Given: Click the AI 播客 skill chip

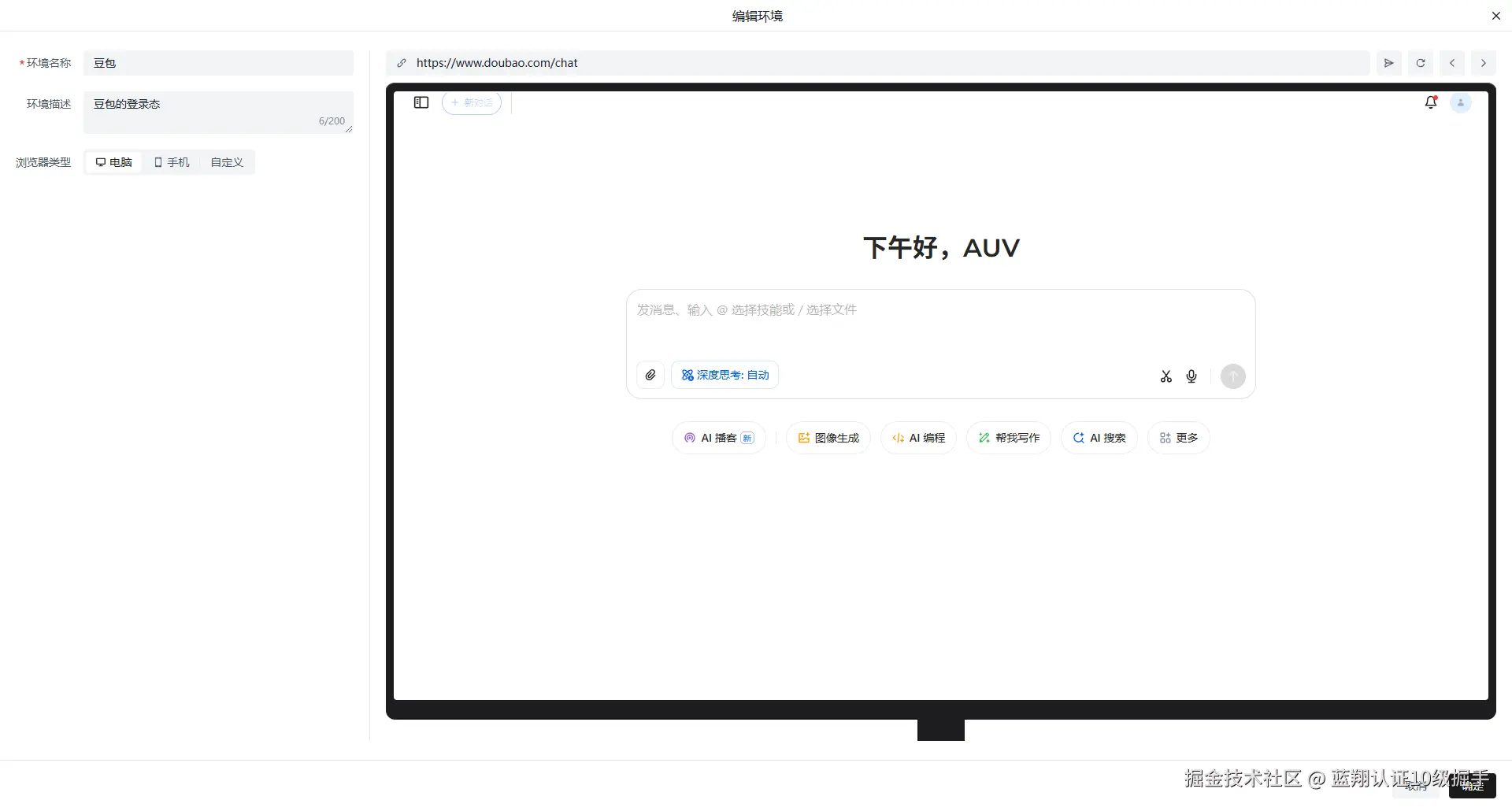Looking at the screenshot, I should 719,438.
